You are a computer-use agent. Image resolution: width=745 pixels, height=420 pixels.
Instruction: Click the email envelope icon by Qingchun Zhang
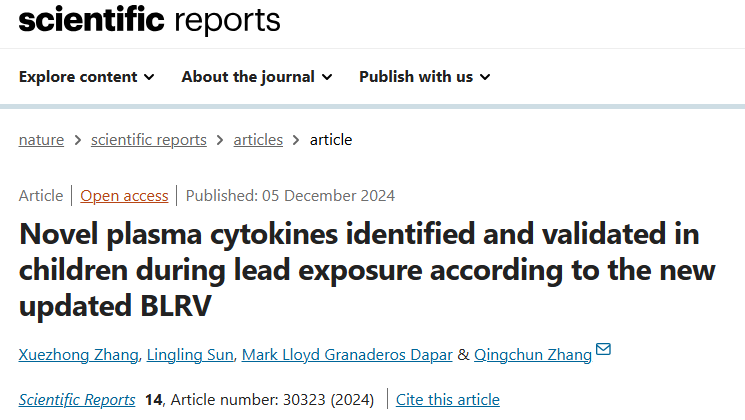click(603, 349)
